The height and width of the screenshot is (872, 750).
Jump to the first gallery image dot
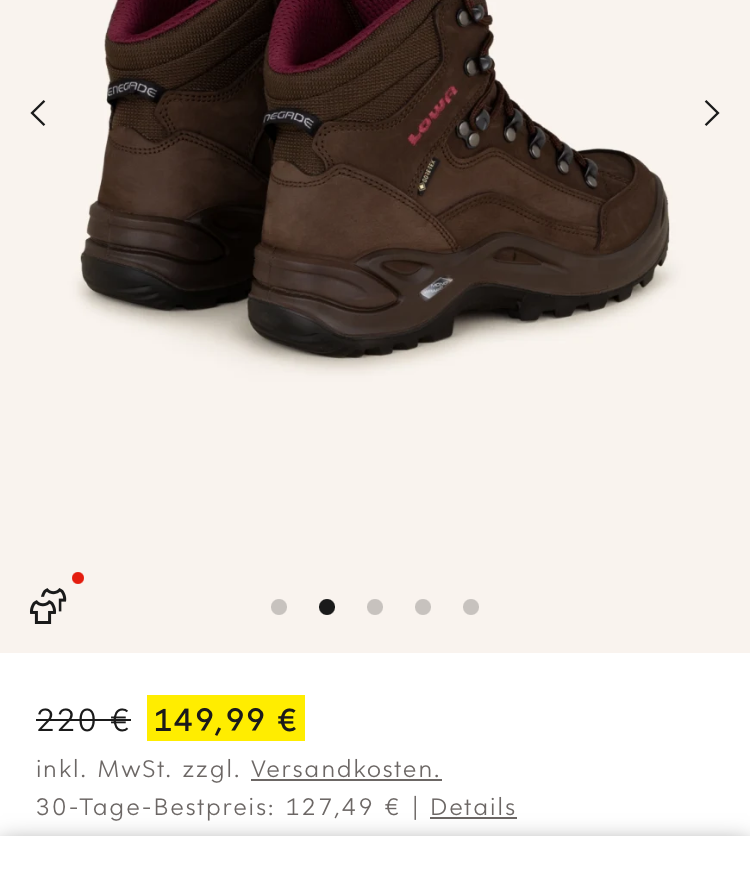click(279, 607)
